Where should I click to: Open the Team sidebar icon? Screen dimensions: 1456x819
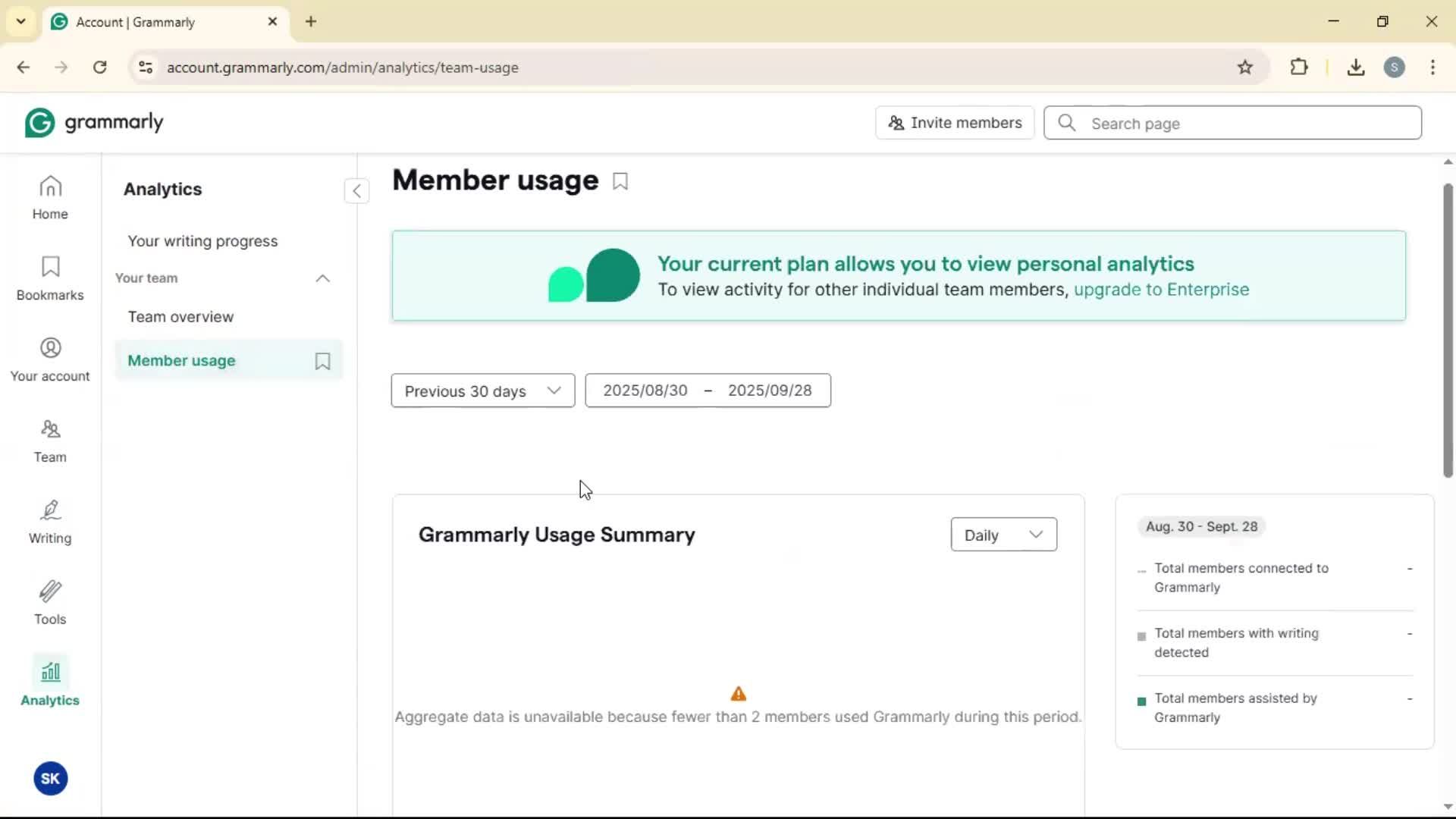pyautogui.click(x=50, y=441)
